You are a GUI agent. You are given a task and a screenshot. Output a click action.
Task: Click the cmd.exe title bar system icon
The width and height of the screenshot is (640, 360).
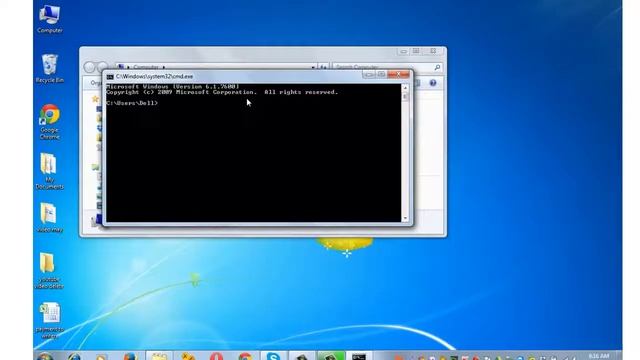click(x=110, y=77)
